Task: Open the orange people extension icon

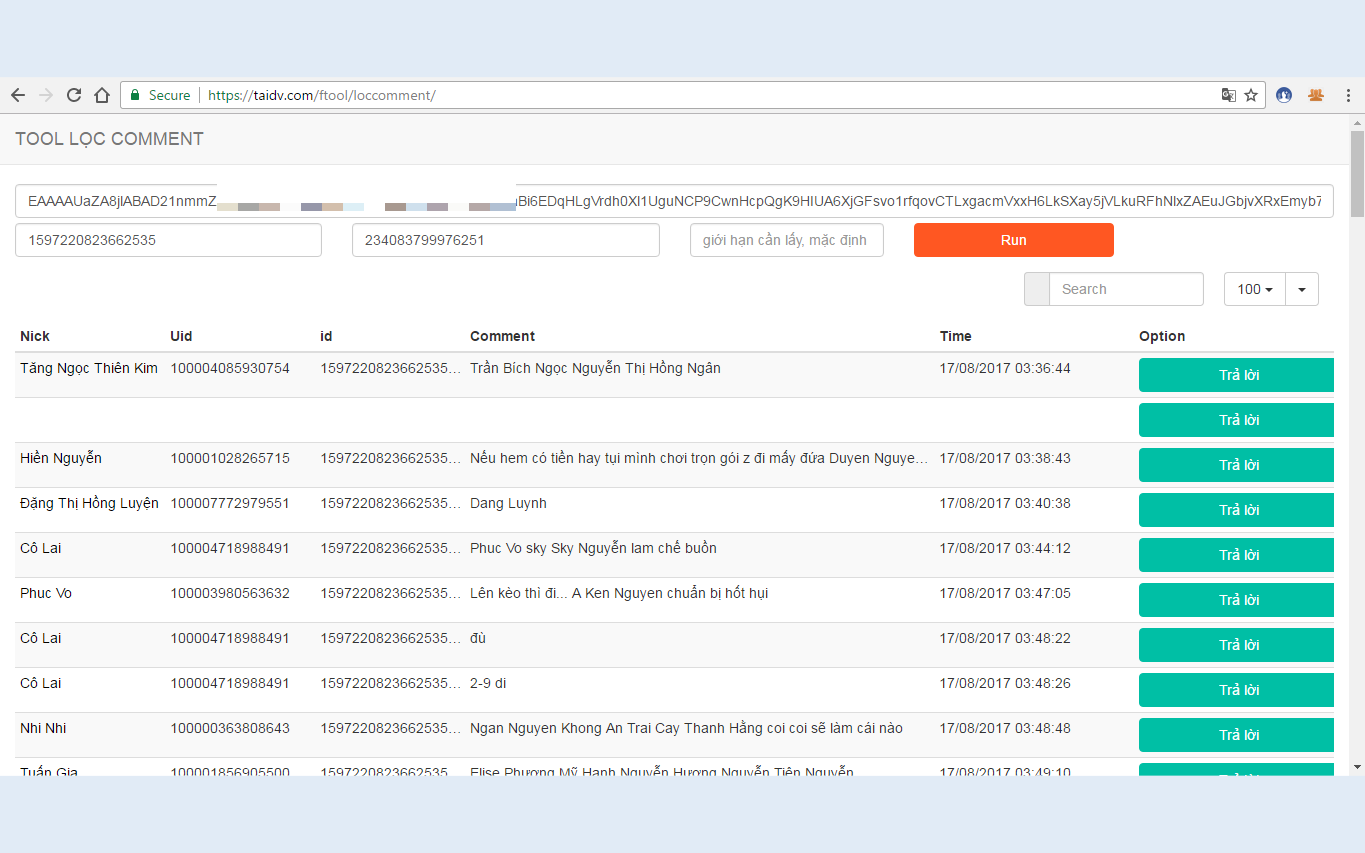Action: coord(1315,95)
